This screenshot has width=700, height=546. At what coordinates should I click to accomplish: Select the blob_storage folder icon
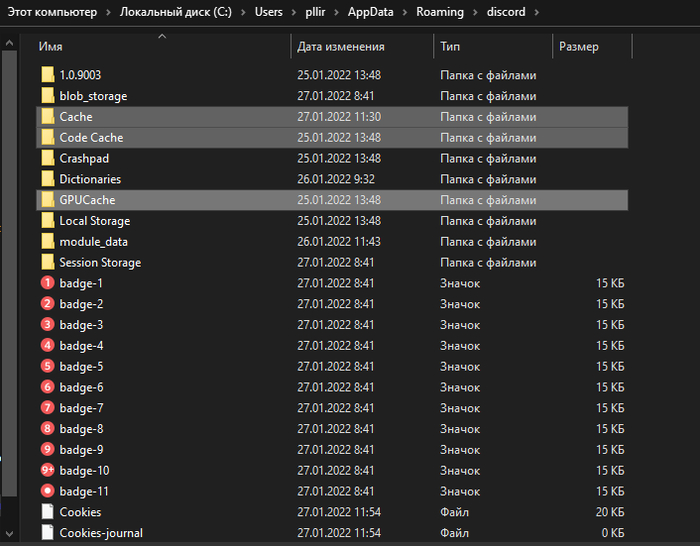coord(47,96)
